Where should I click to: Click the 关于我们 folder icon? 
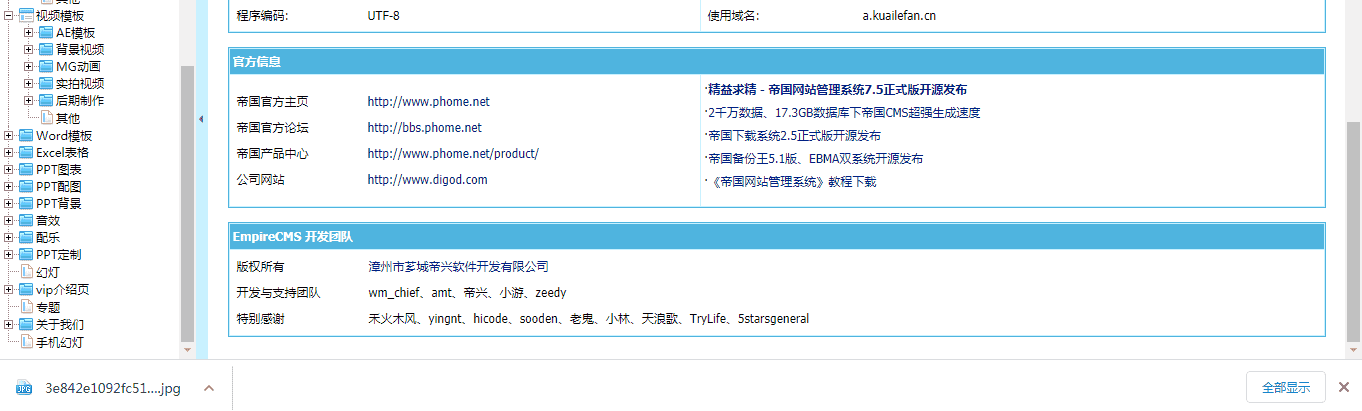(27, 324)
